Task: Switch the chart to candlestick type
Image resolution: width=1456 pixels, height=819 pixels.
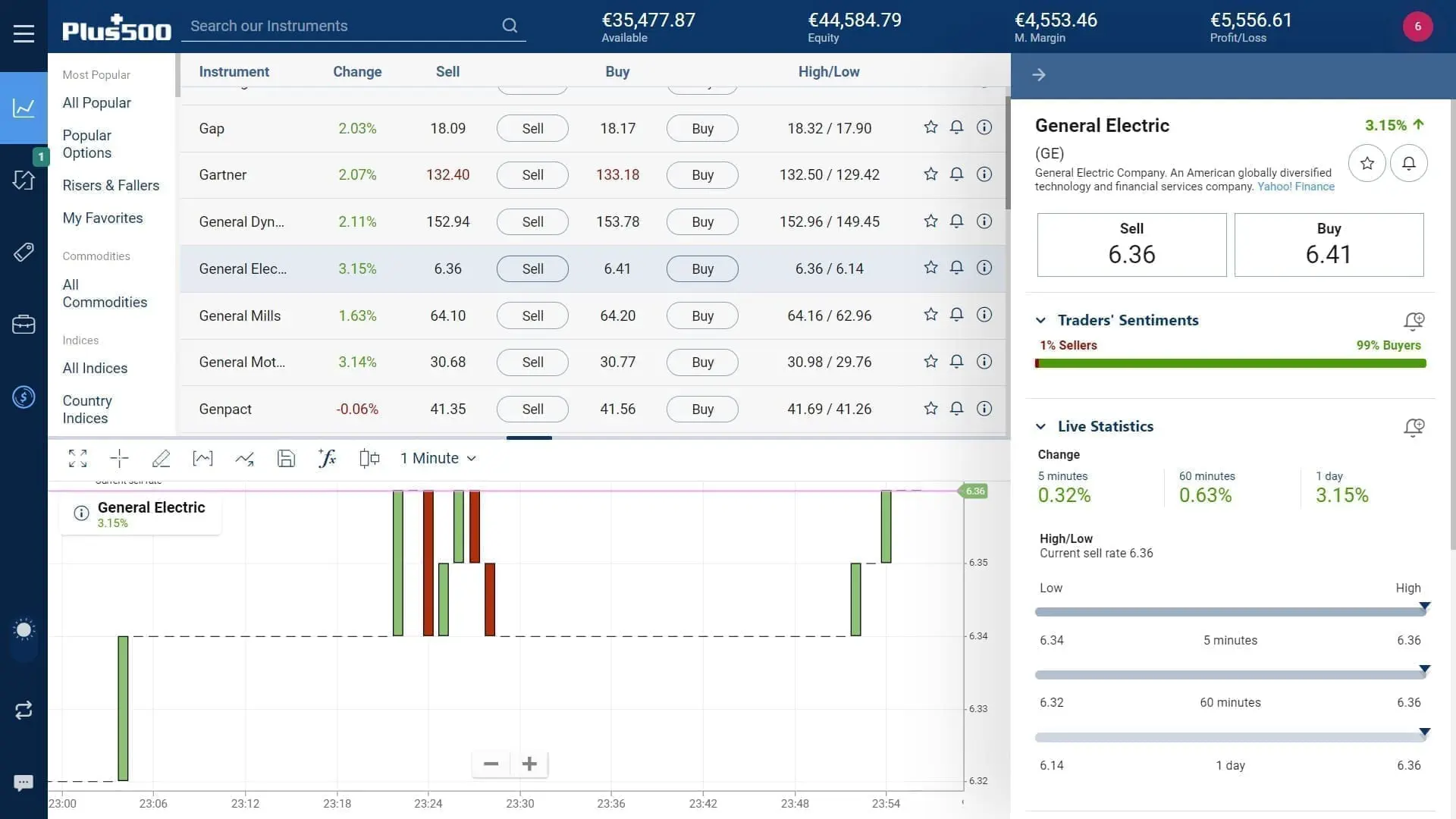Action: pos(369,458)
